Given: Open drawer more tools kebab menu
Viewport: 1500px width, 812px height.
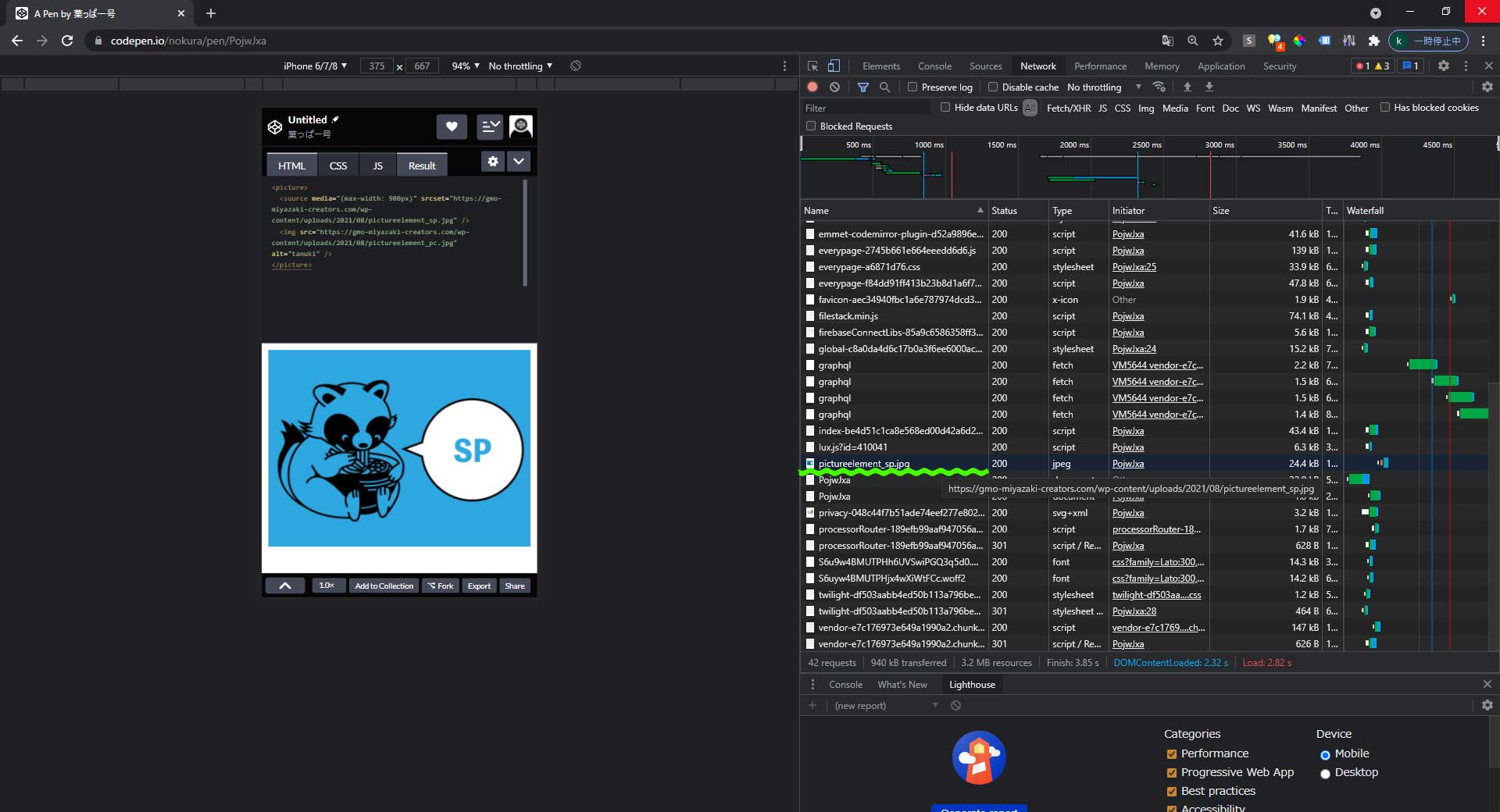Looking at the screenshot, I should pos(812,684).
